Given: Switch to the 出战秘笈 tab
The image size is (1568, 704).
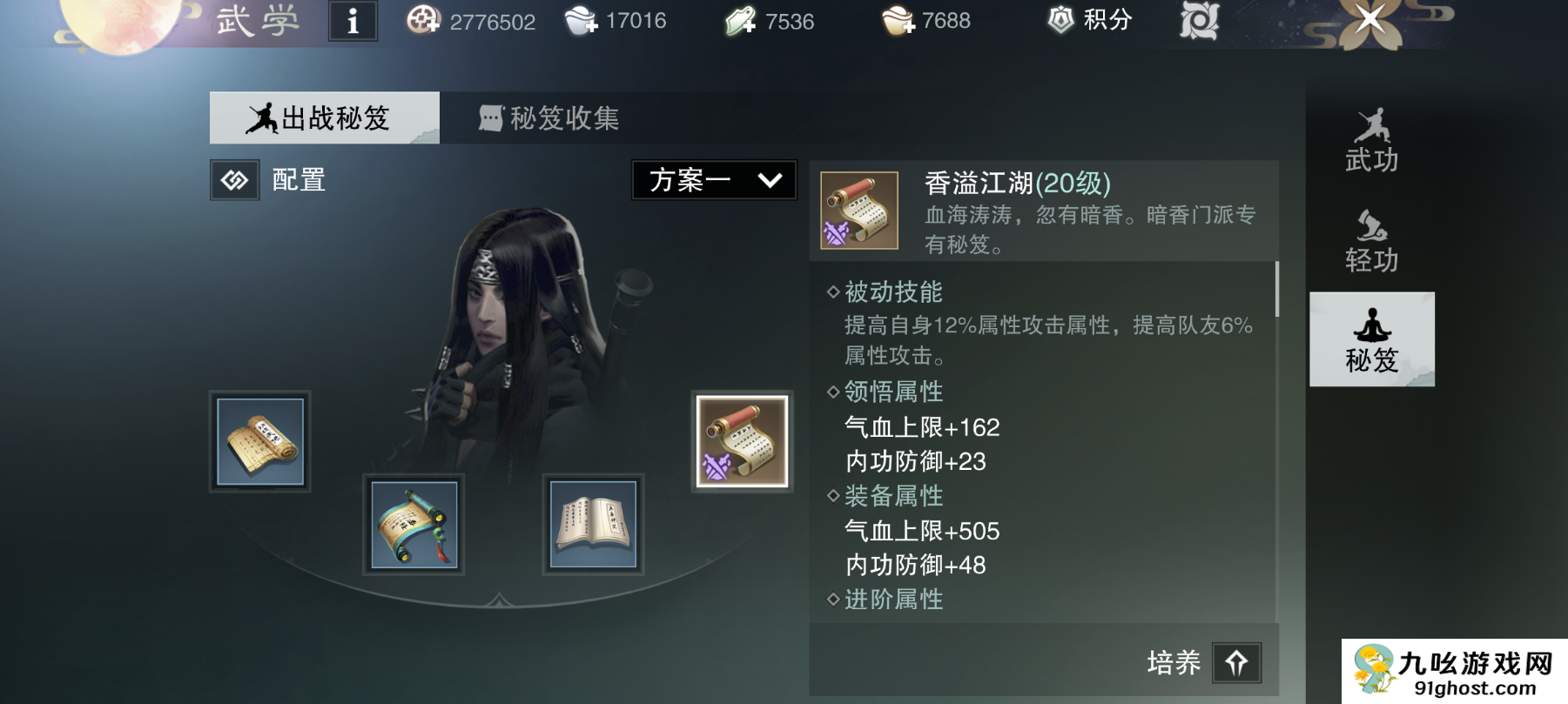Looking at the screenshot, I should pos(325,117).
